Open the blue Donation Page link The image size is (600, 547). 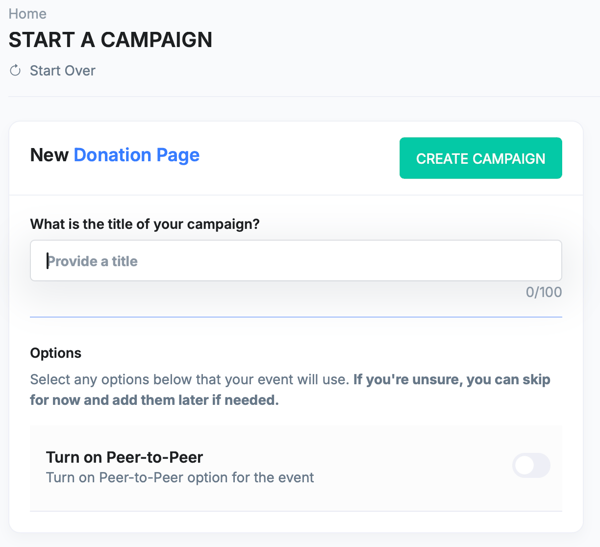pos(136,155)
